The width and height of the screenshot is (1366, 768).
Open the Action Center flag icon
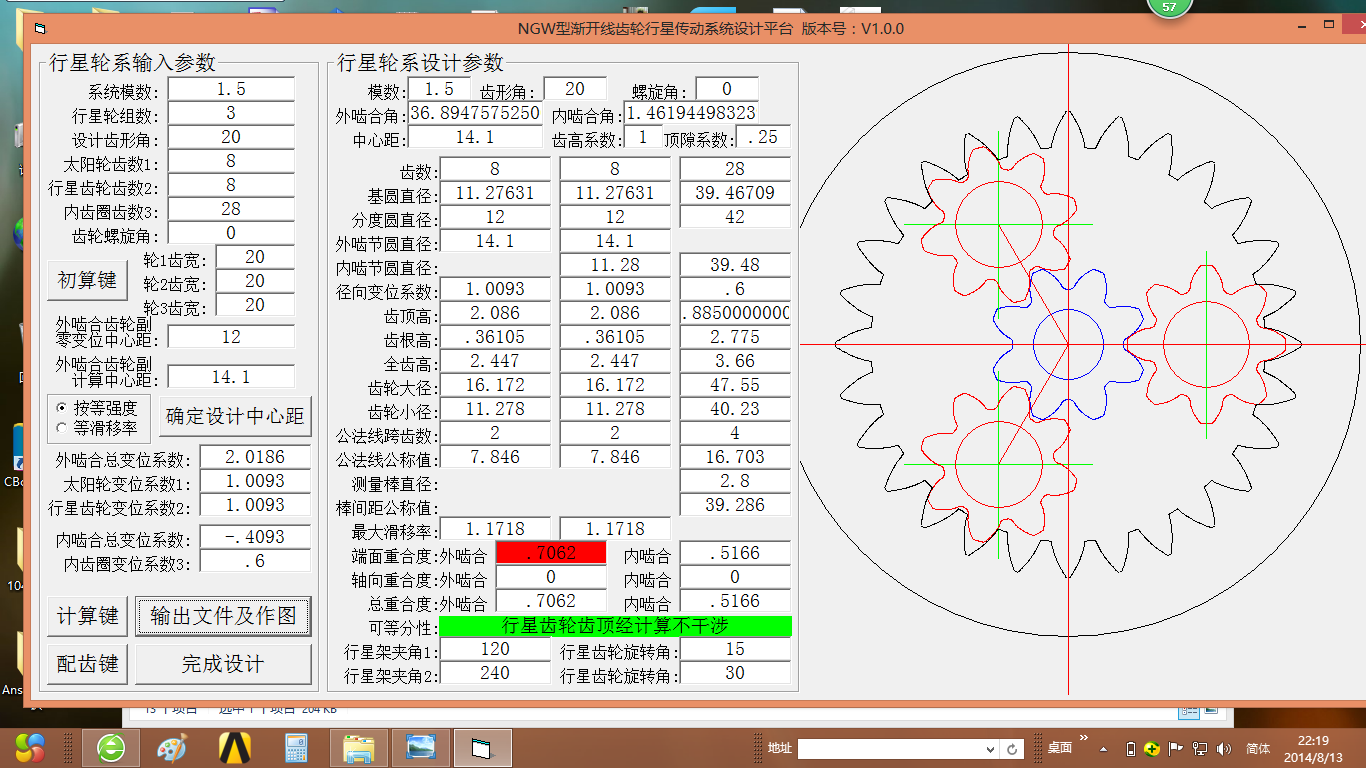(1176, 748)
